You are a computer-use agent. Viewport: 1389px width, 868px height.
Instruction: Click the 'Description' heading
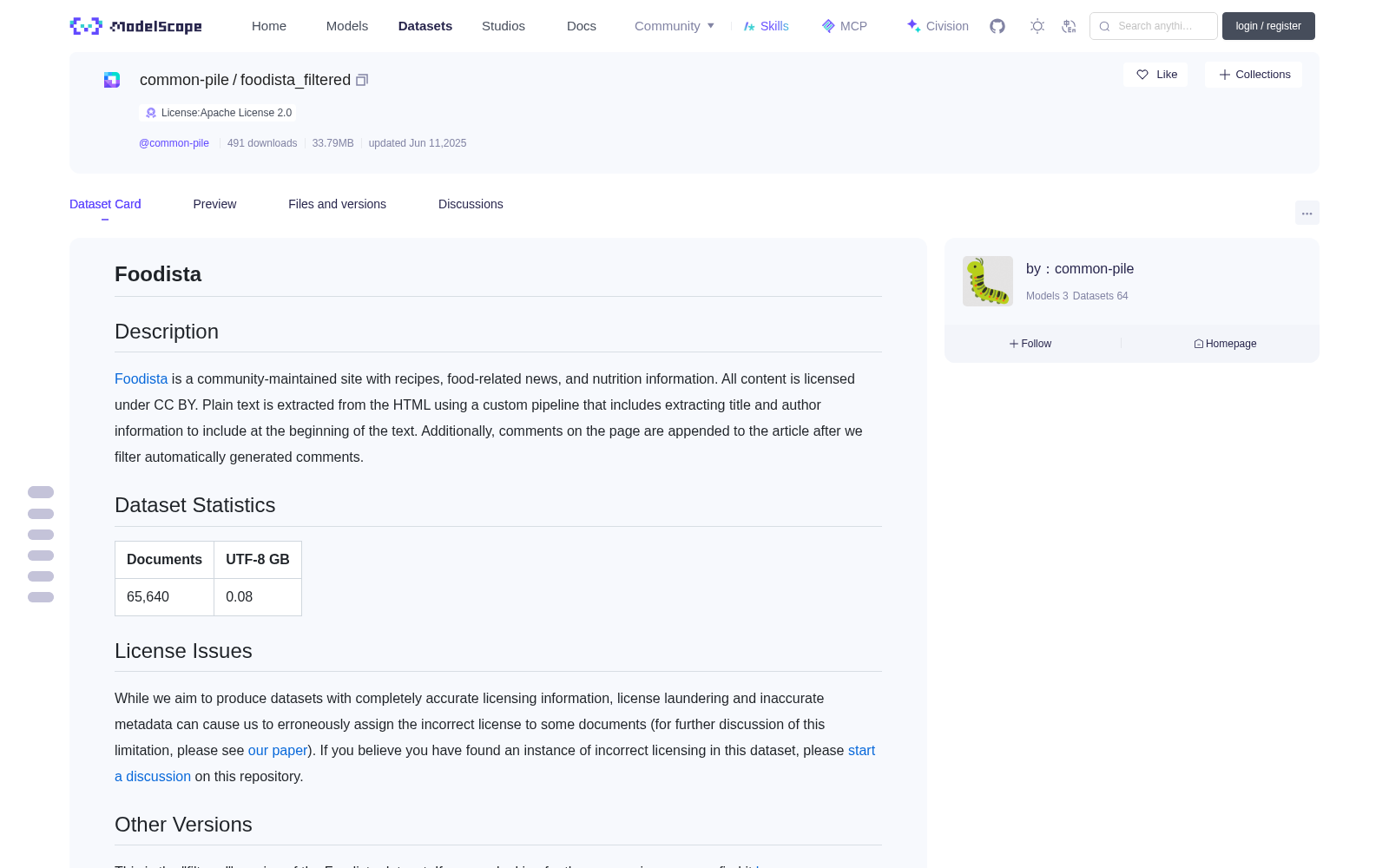tap(167, 332)
